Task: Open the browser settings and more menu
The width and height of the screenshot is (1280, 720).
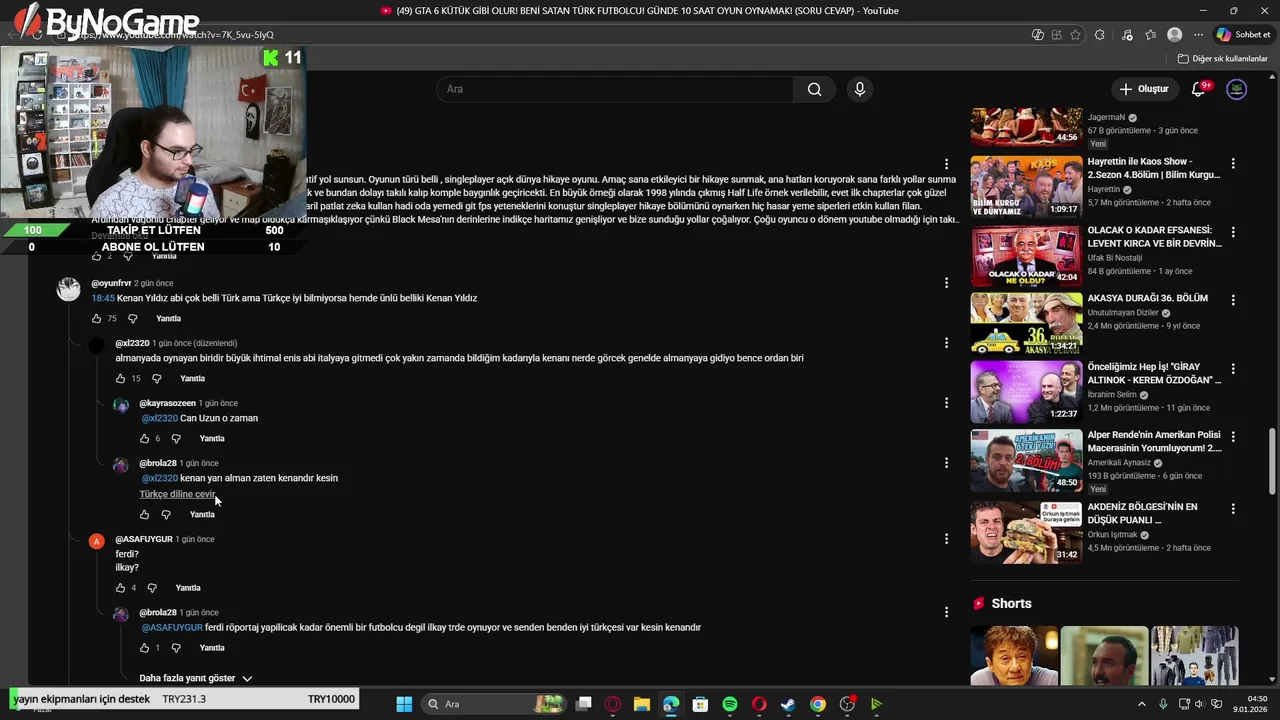Action: [1199, 35]
